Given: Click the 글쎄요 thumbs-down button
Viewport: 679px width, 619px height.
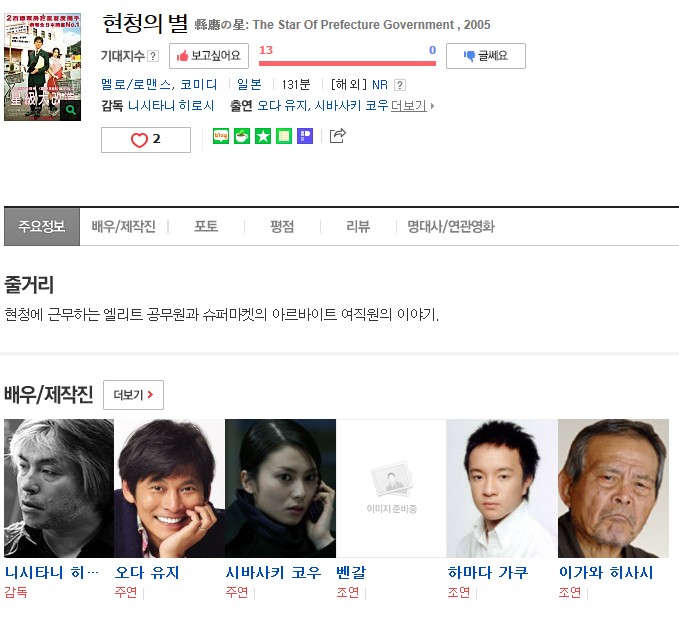Looking at the screenshot, I should click(x=486, y=56).
